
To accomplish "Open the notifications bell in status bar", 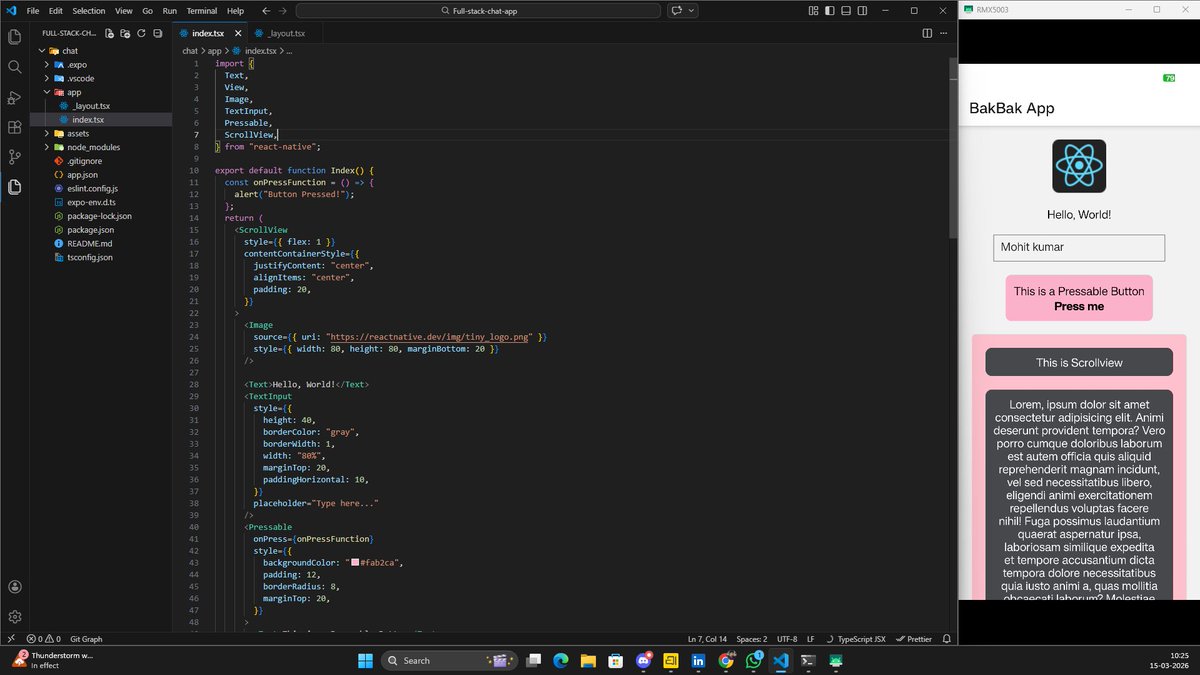I will tap(946, 639).
